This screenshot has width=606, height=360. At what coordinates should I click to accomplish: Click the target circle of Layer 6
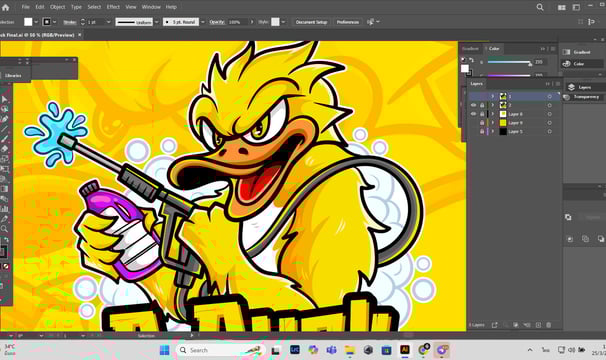click(550, 114)
